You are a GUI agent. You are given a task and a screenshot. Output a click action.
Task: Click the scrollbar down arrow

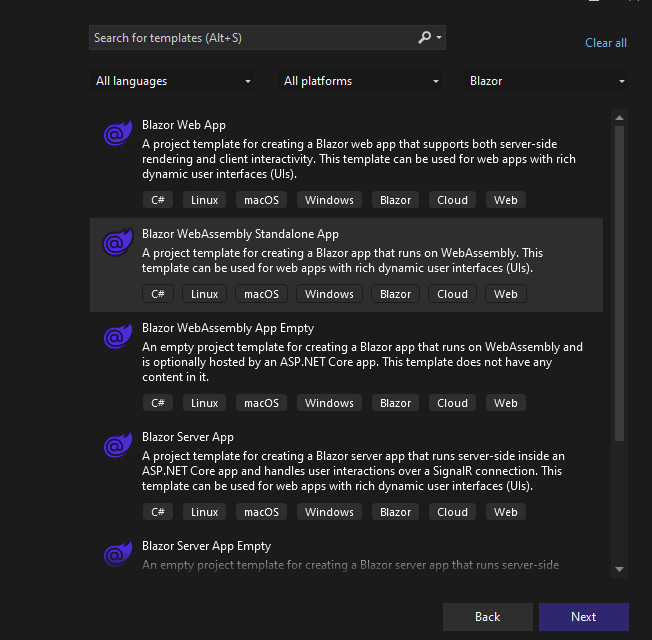620,568
